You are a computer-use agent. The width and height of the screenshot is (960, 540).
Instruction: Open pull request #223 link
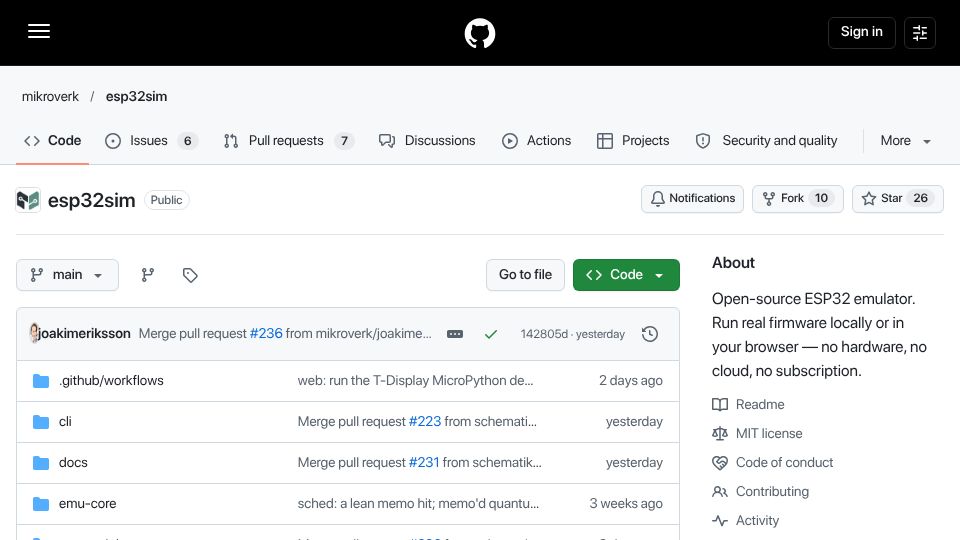point(424,422)
